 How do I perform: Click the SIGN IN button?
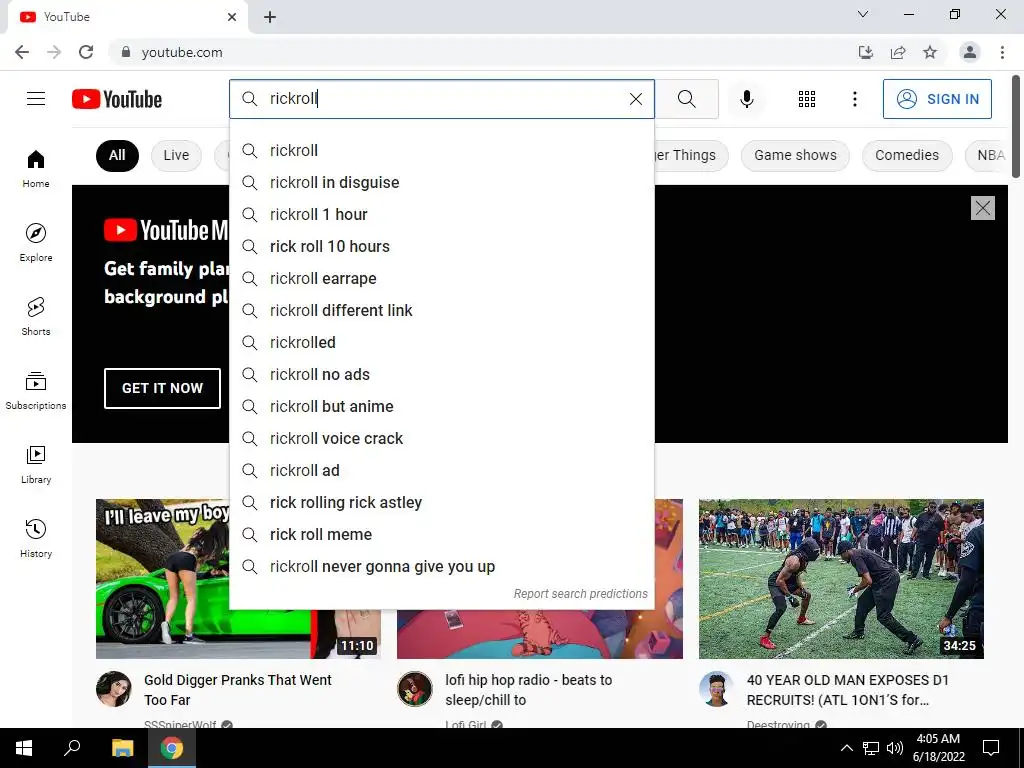tap(937, 99)
